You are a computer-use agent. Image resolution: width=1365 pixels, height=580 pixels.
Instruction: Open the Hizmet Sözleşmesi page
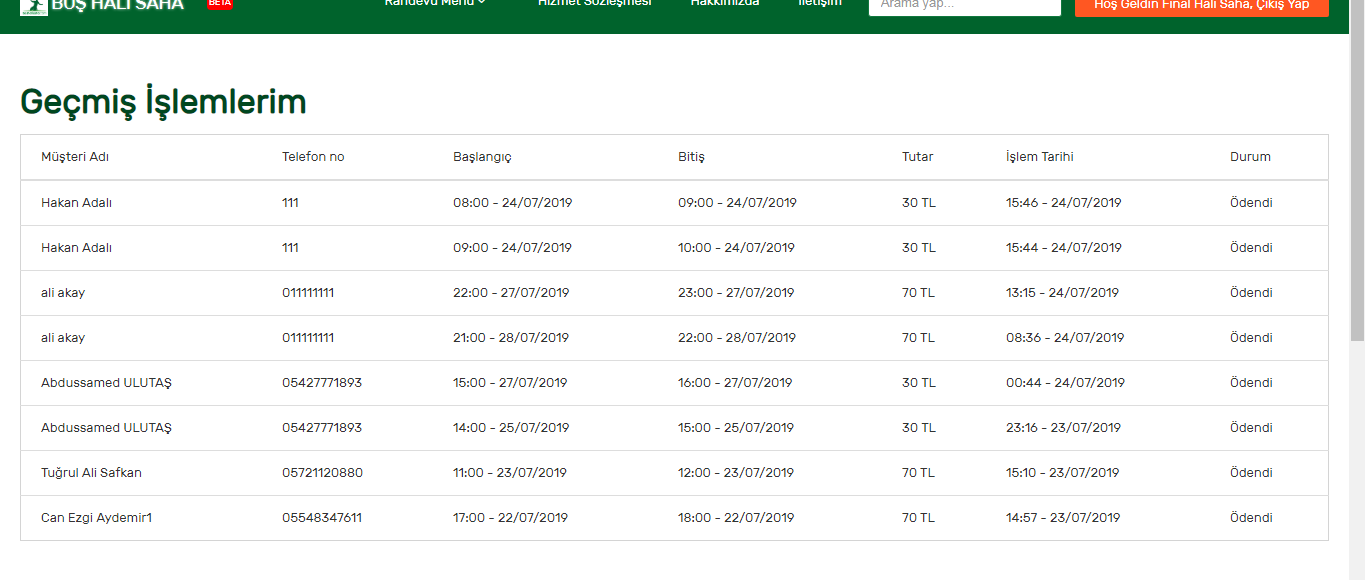click(x=594, y=4)
